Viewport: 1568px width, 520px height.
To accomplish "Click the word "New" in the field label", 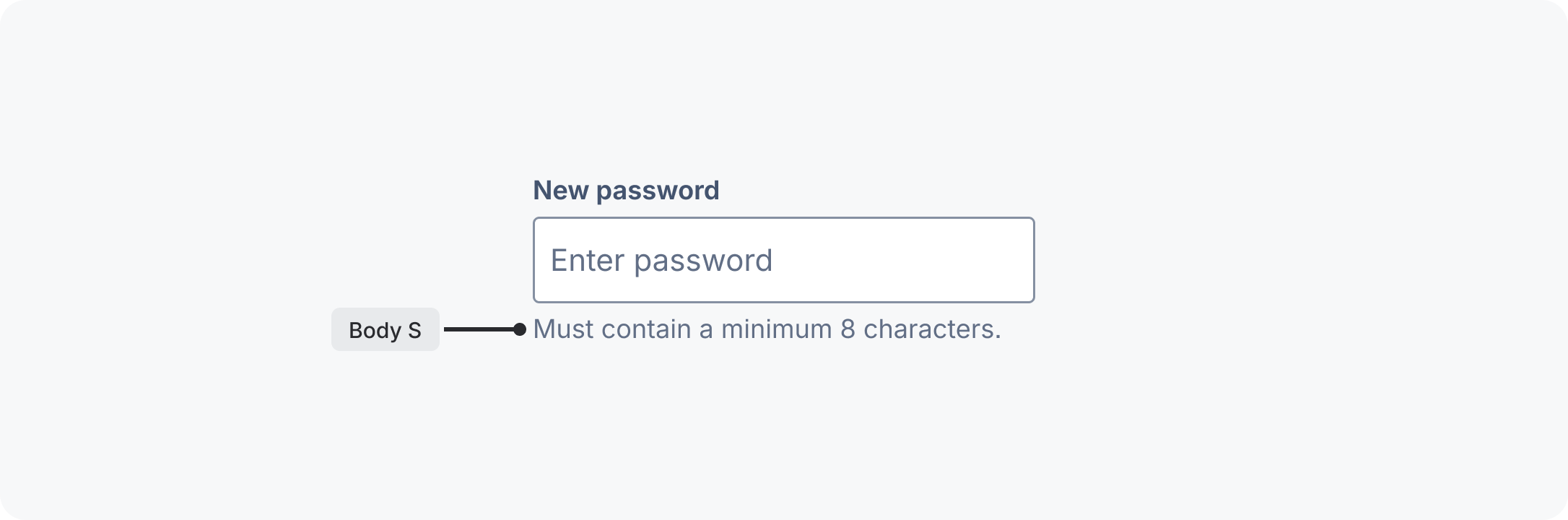I will (x=561, y=191).
